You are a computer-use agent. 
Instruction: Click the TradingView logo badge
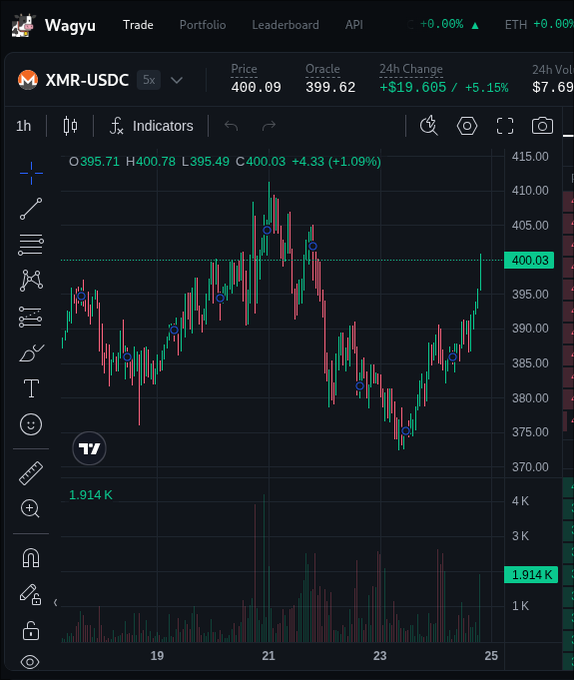click(x=89, y=448)
